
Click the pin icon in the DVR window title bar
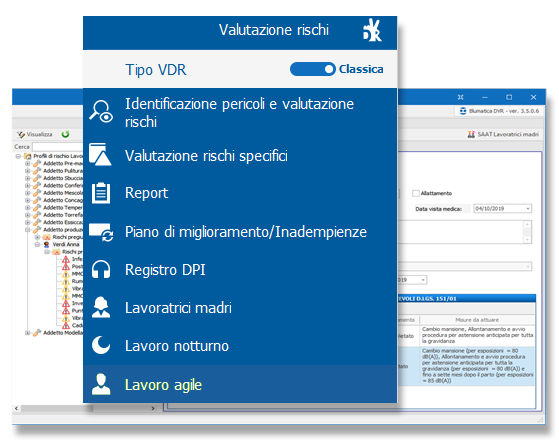(461, 97)
